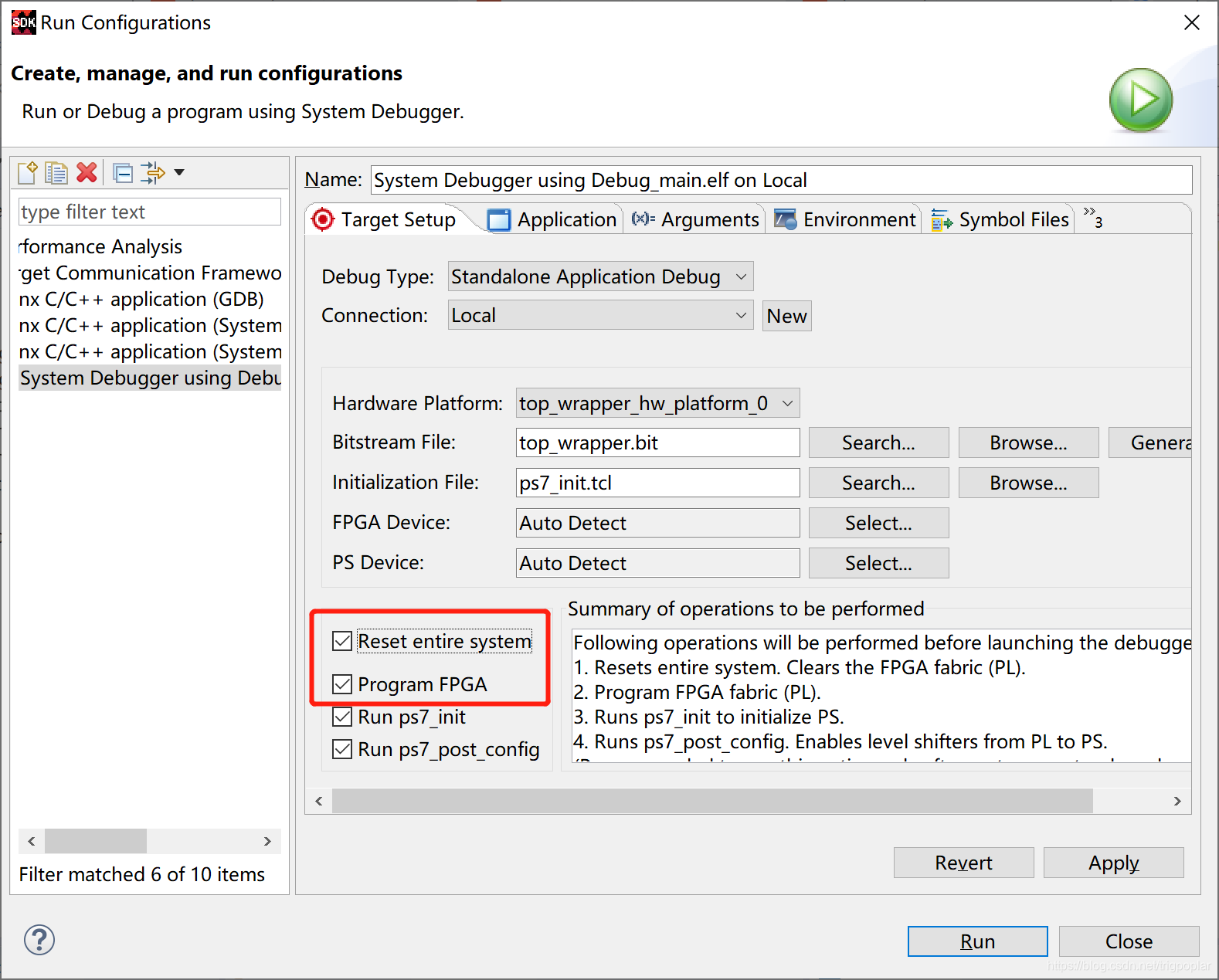Click the configuration Name field
The image size is (1219, 980).
pyautogui.click(x=781, y=180)
